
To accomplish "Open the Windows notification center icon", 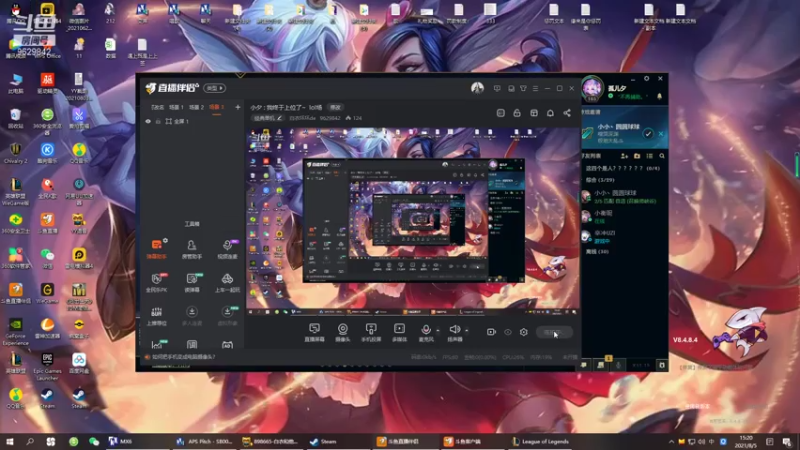I will tap(786, 442).
